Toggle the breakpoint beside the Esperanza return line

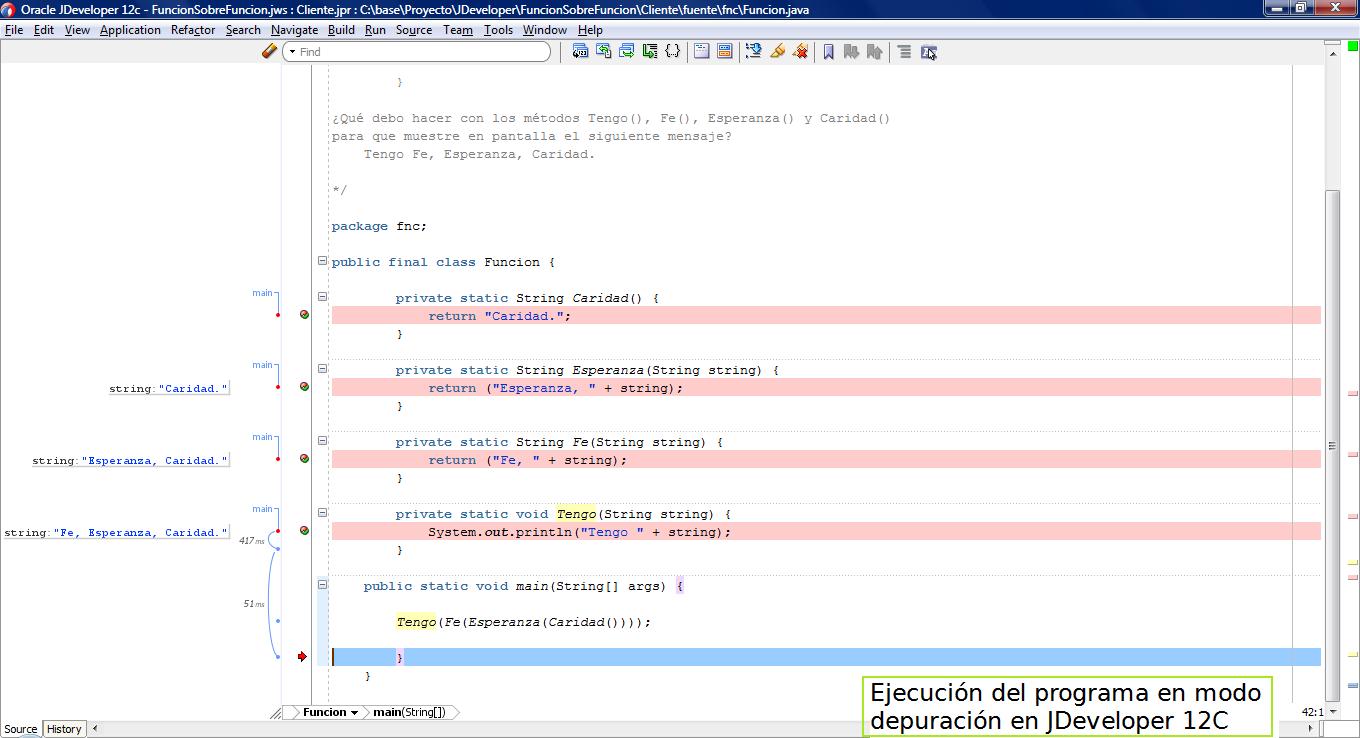(303, 386)
